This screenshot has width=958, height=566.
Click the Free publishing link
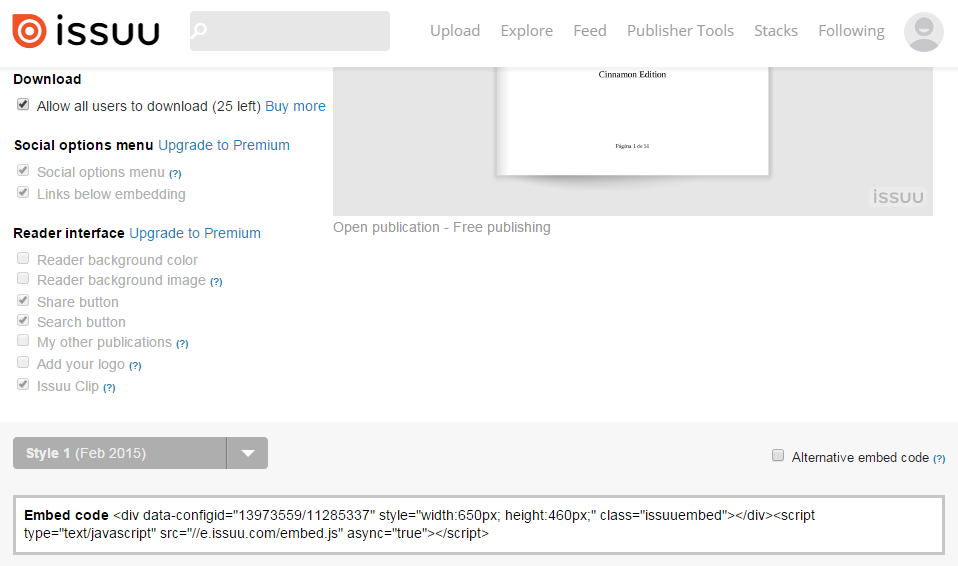point(502,227)
